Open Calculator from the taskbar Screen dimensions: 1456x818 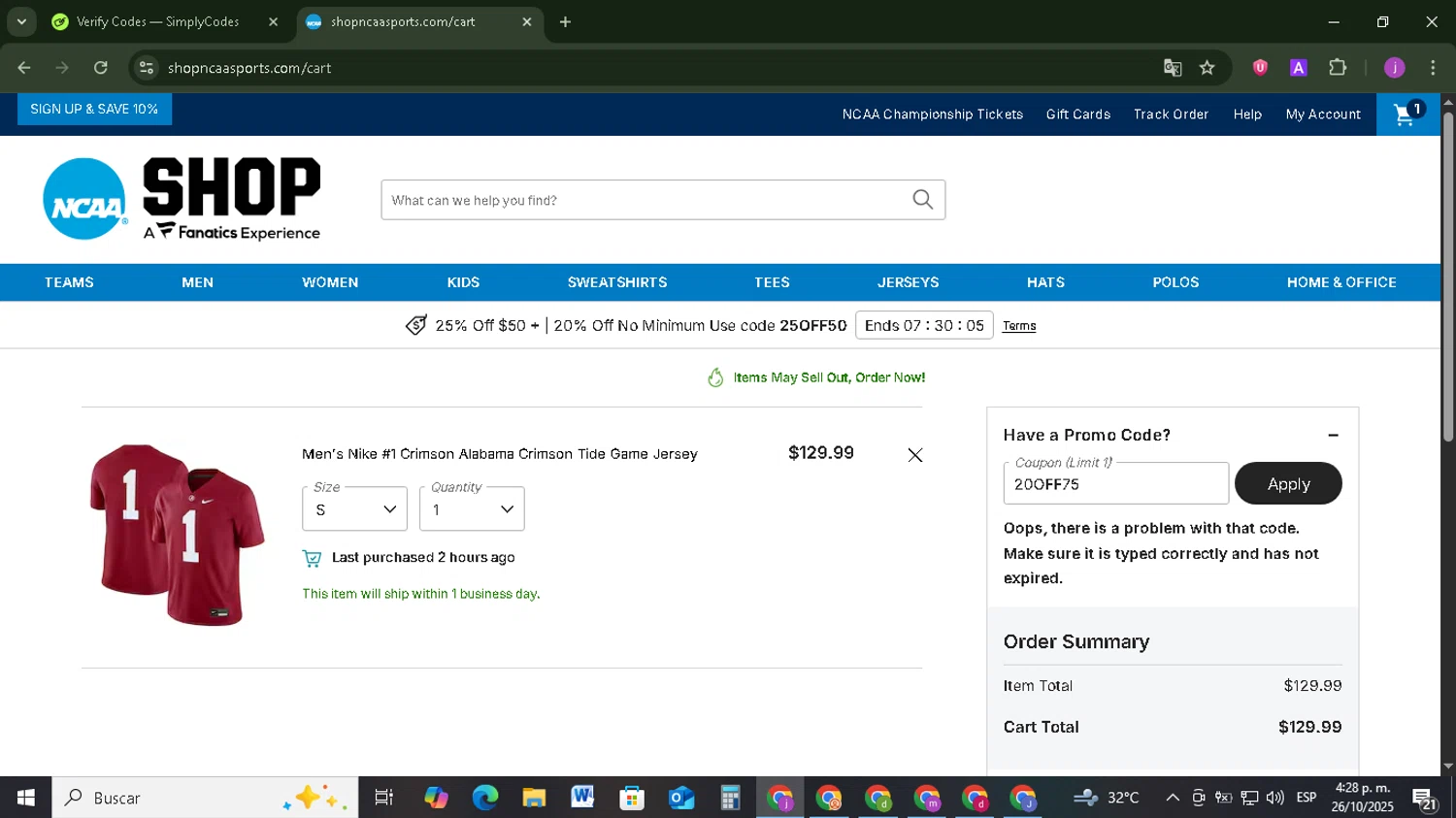(x=730, y=798)
